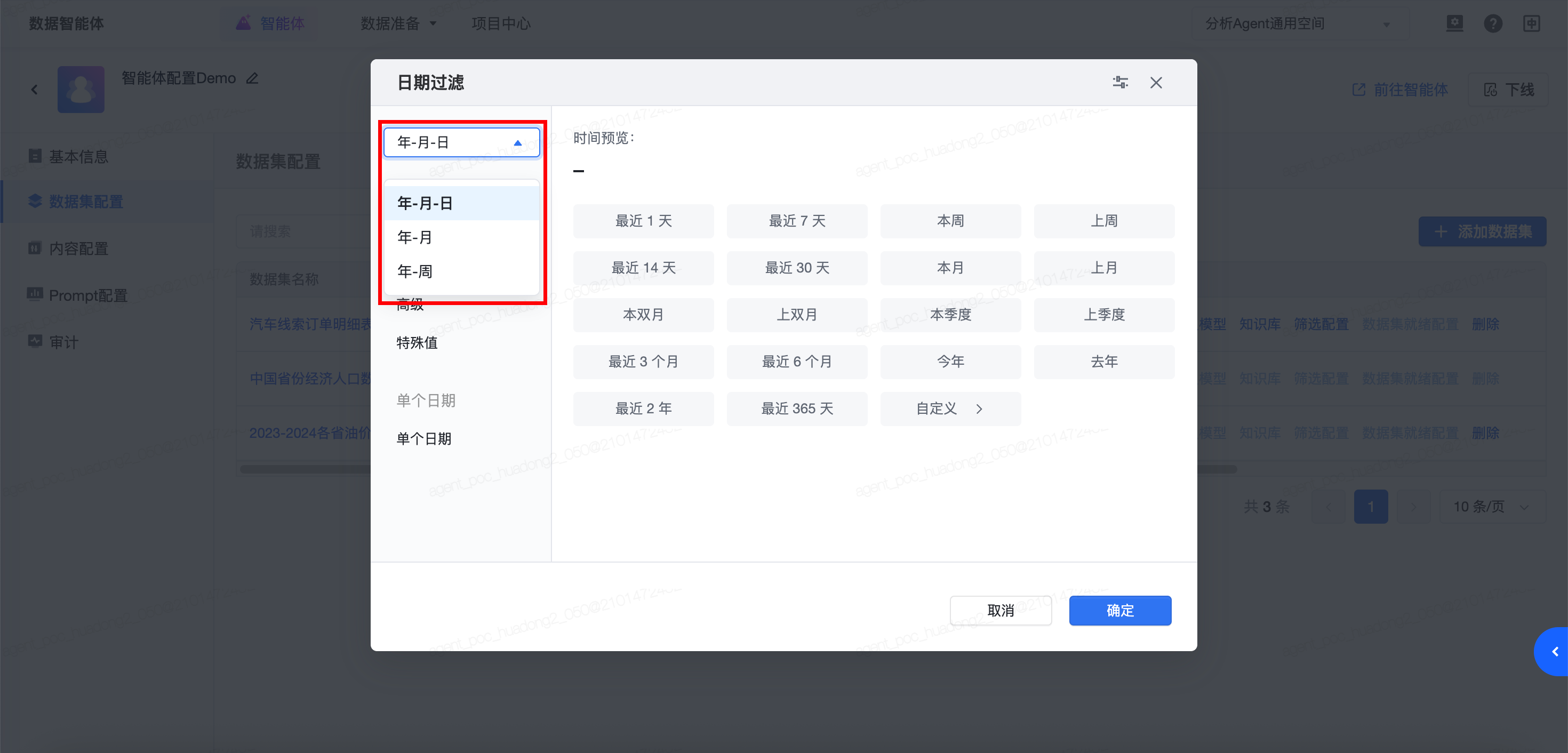The image size is (1568, 753).
Task: Select the 本月 preset
Action: [x=950, y=268]
